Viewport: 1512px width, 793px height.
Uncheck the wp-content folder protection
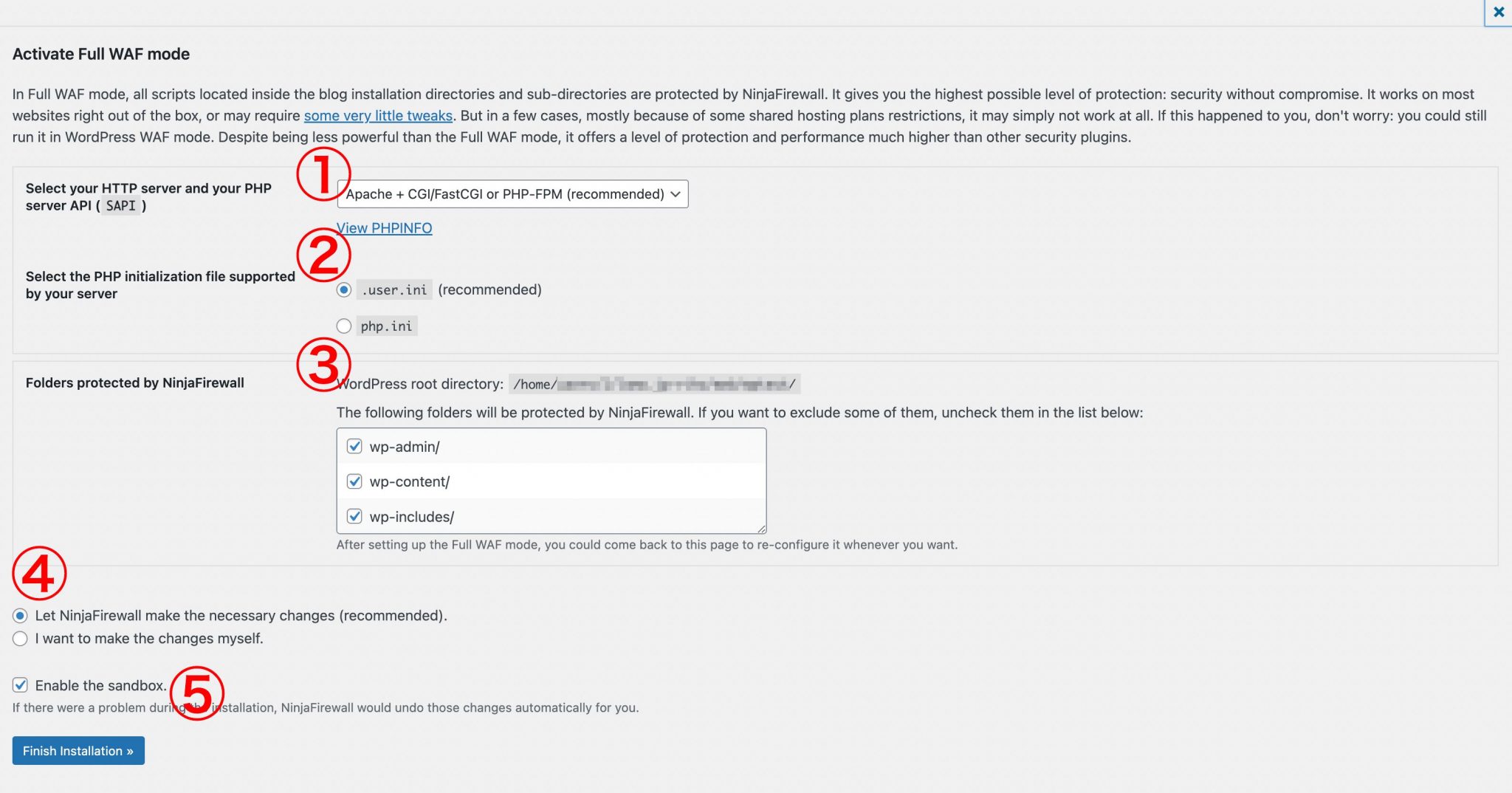pyautogui.click(x=354, y=481)
